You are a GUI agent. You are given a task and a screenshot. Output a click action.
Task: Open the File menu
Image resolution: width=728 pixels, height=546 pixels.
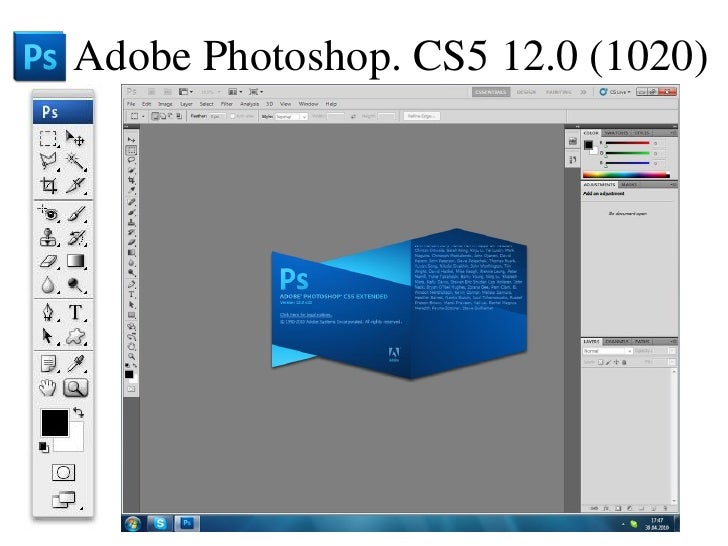(x=131, y=104)
